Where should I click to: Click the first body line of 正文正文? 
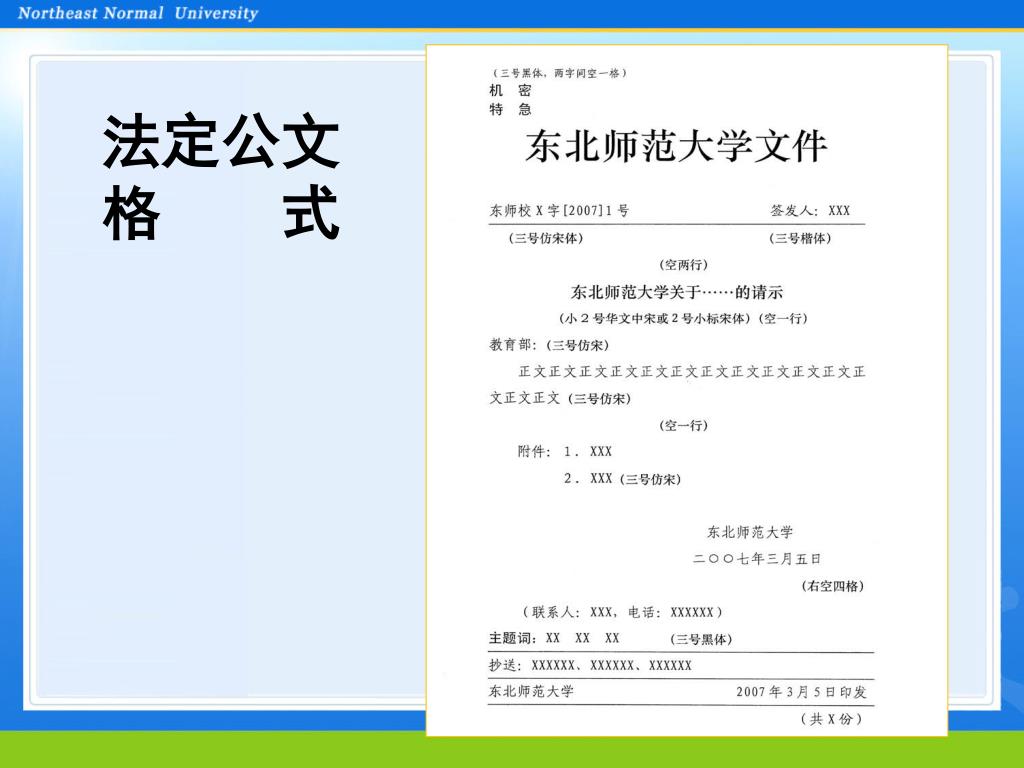692,372
